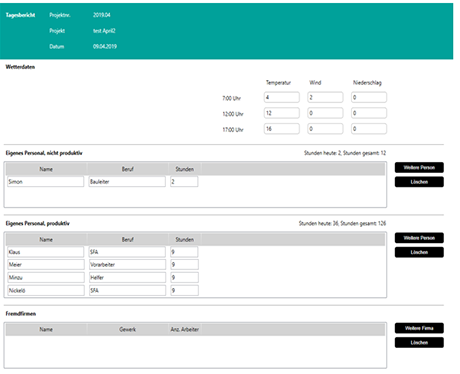Screen dimensions: 460x374
Task: Select the 7:00 Uhr Niederschlag field
Action: [369, 97]
